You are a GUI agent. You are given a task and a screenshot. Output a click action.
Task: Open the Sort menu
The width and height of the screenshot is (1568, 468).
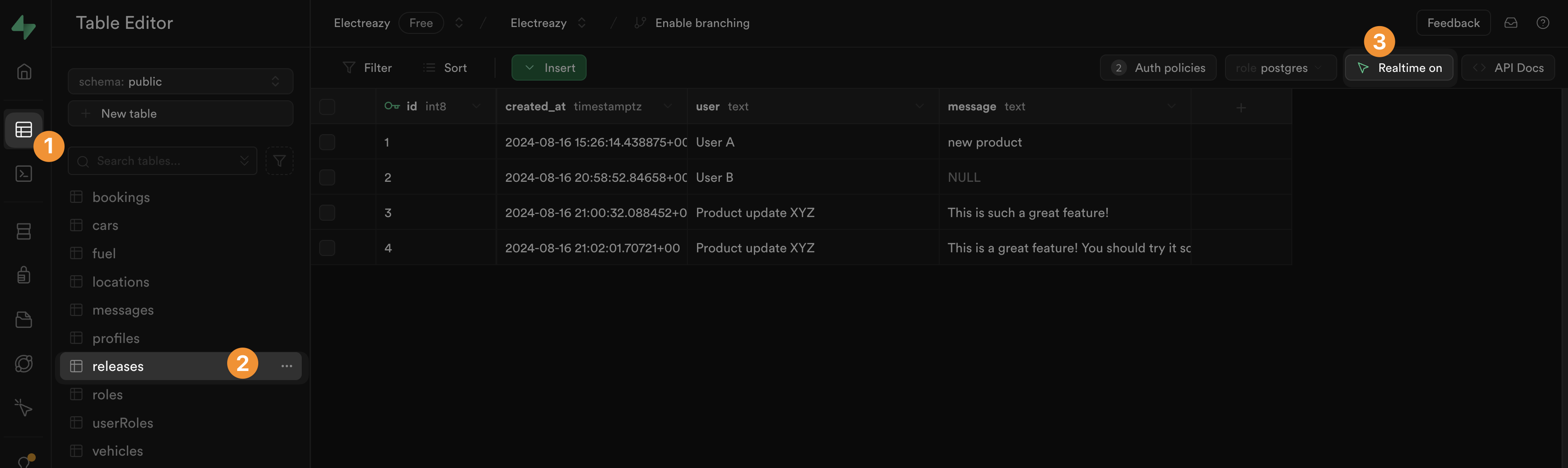(445, 68)
